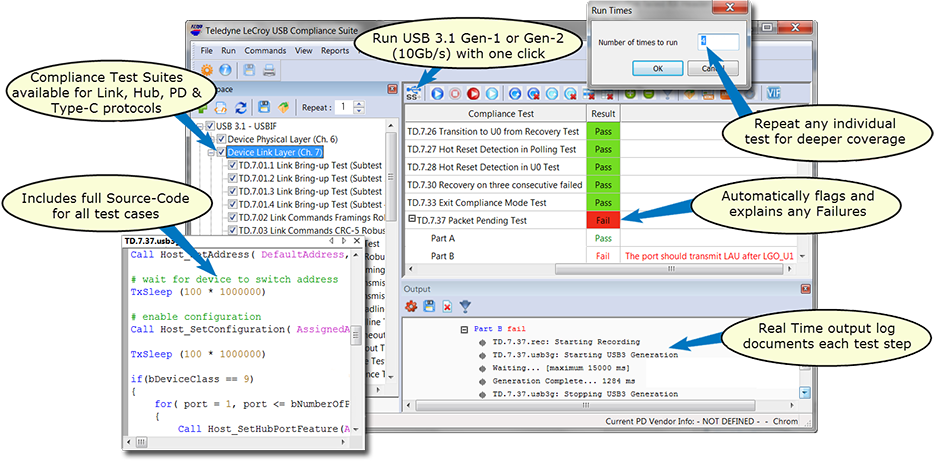Click OK in the Run Times dialog
940x471 pixels.
658,68
